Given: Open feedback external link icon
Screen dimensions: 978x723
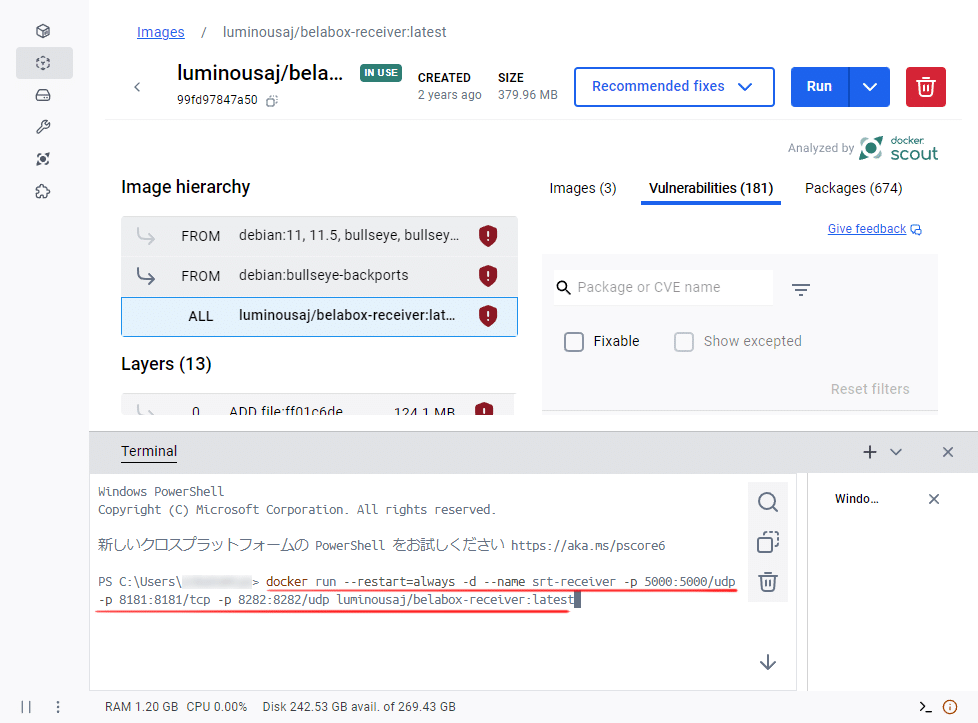Looking at the screenshot, I should pos(916,230).
